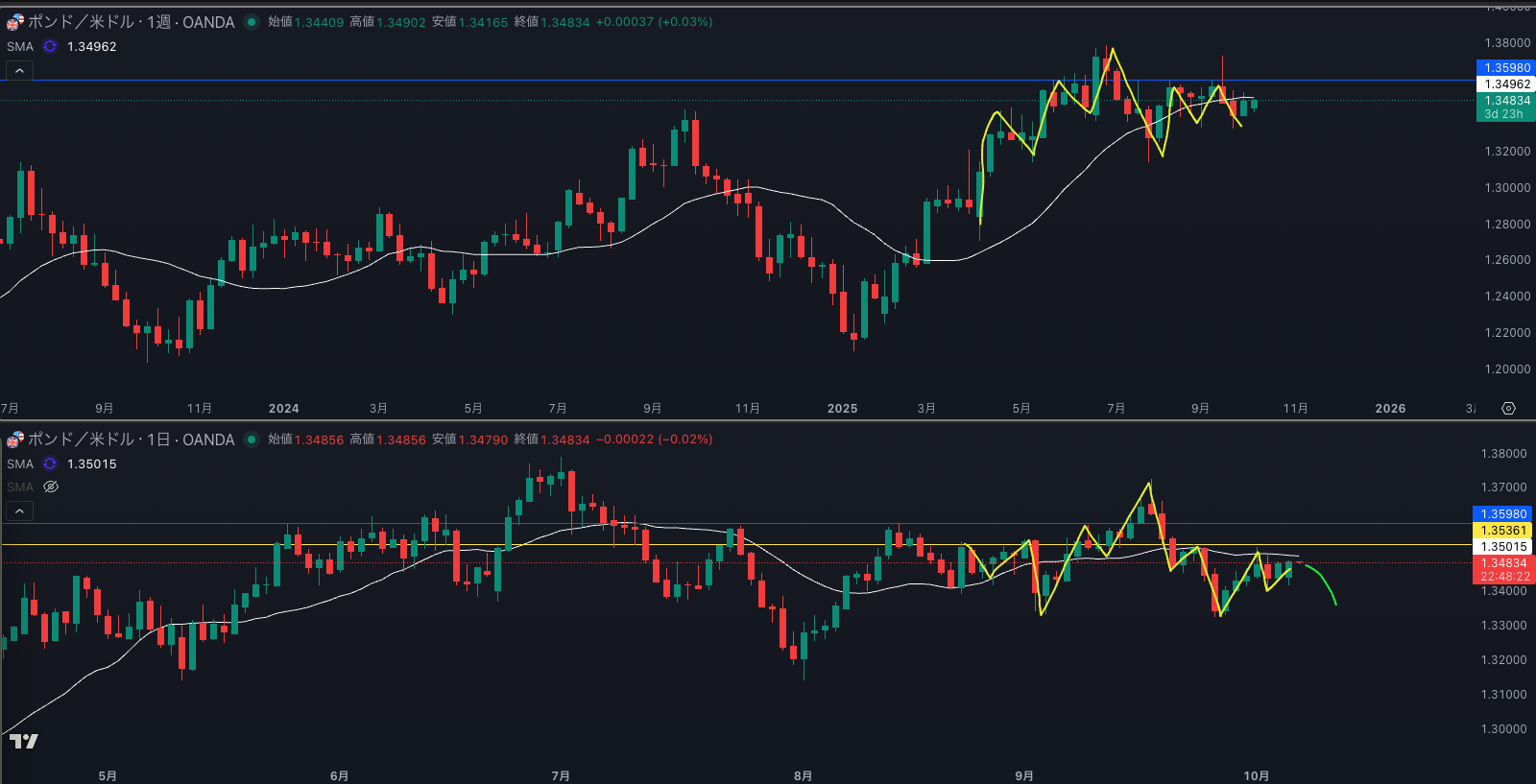Viewport: 1536px width, 784px height.
Task: Open chart settings gear at weekly chart corner
Action: (x=1508, y=408)
